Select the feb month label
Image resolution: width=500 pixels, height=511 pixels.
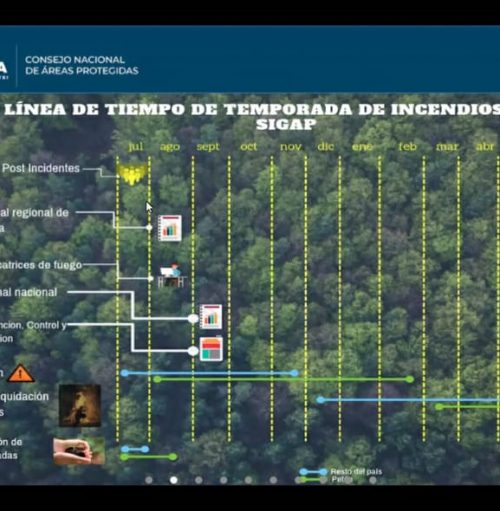tap(407, 146)
